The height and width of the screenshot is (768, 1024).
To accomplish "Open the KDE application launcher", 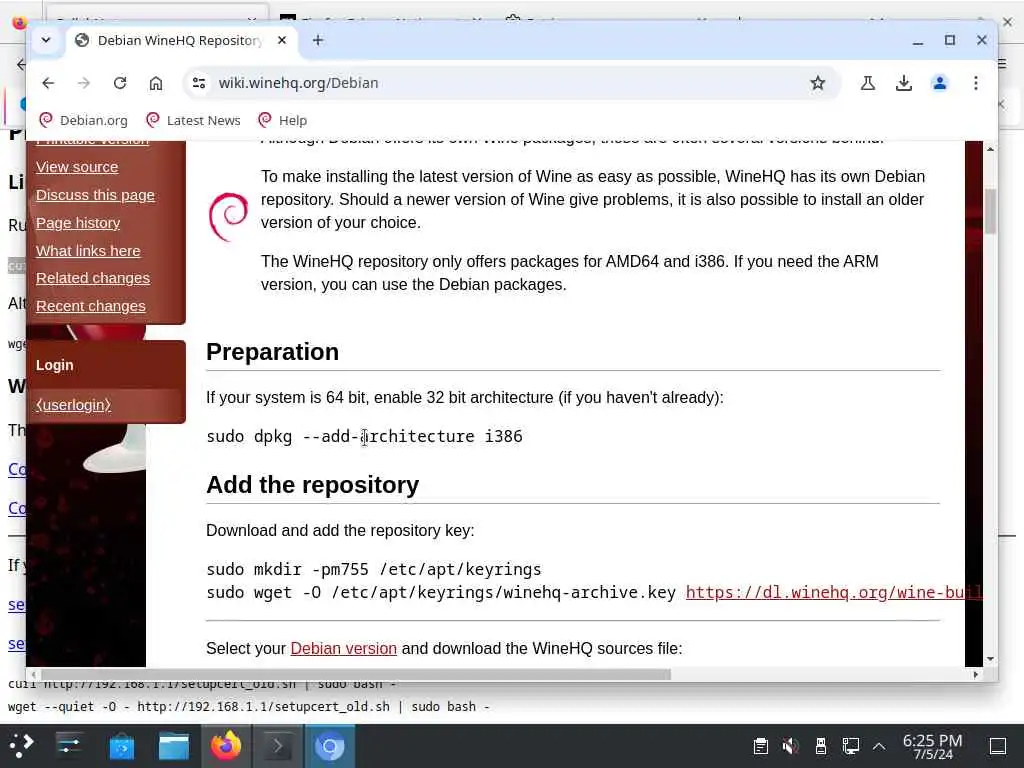I will click(x=21, y=746).
